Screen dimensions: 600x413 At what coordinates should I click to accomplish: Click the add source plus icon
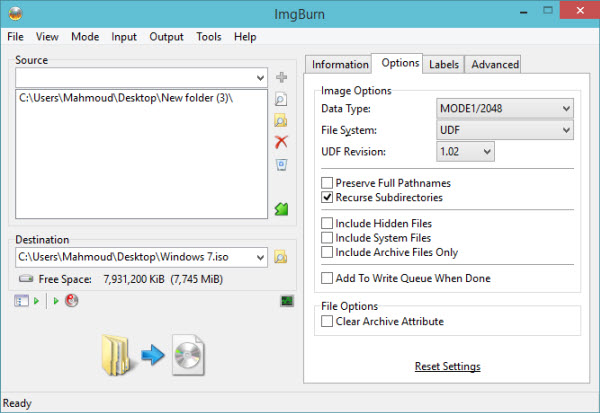tap(281, 77)
